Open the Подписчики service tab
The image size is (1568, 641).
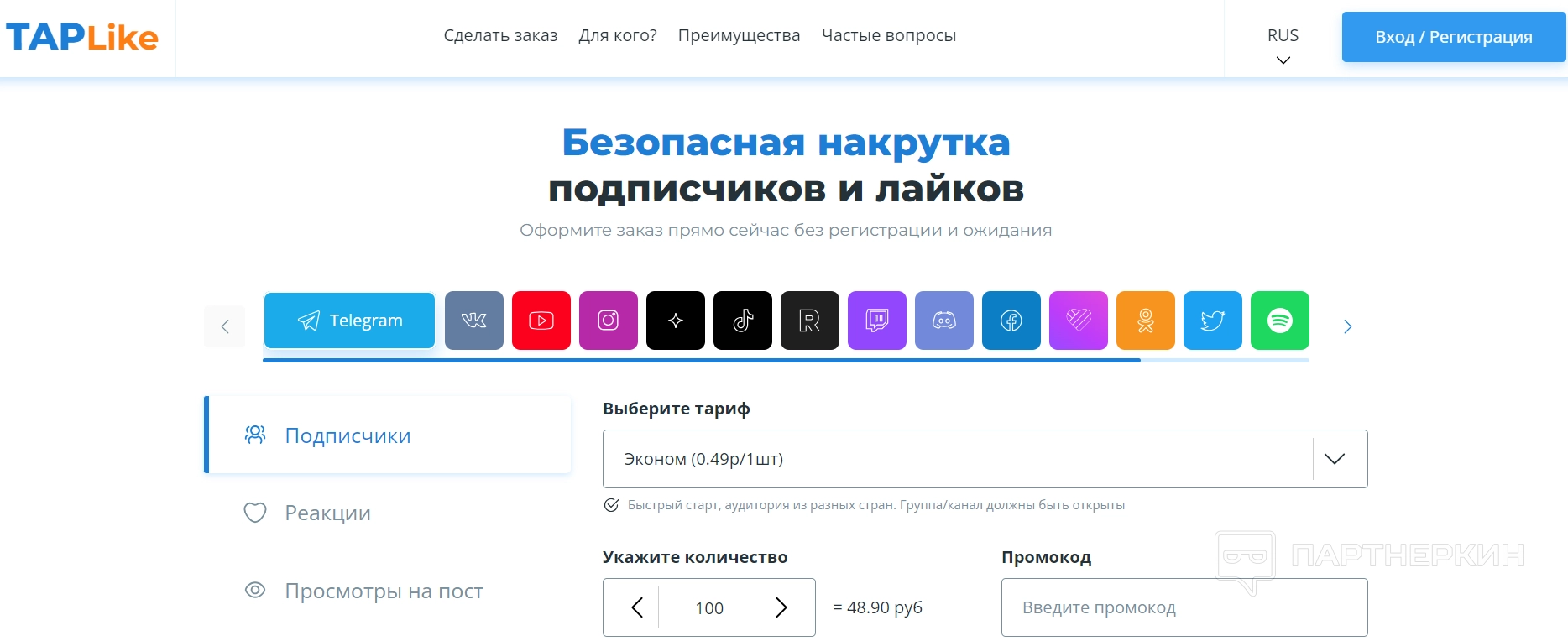388,435
